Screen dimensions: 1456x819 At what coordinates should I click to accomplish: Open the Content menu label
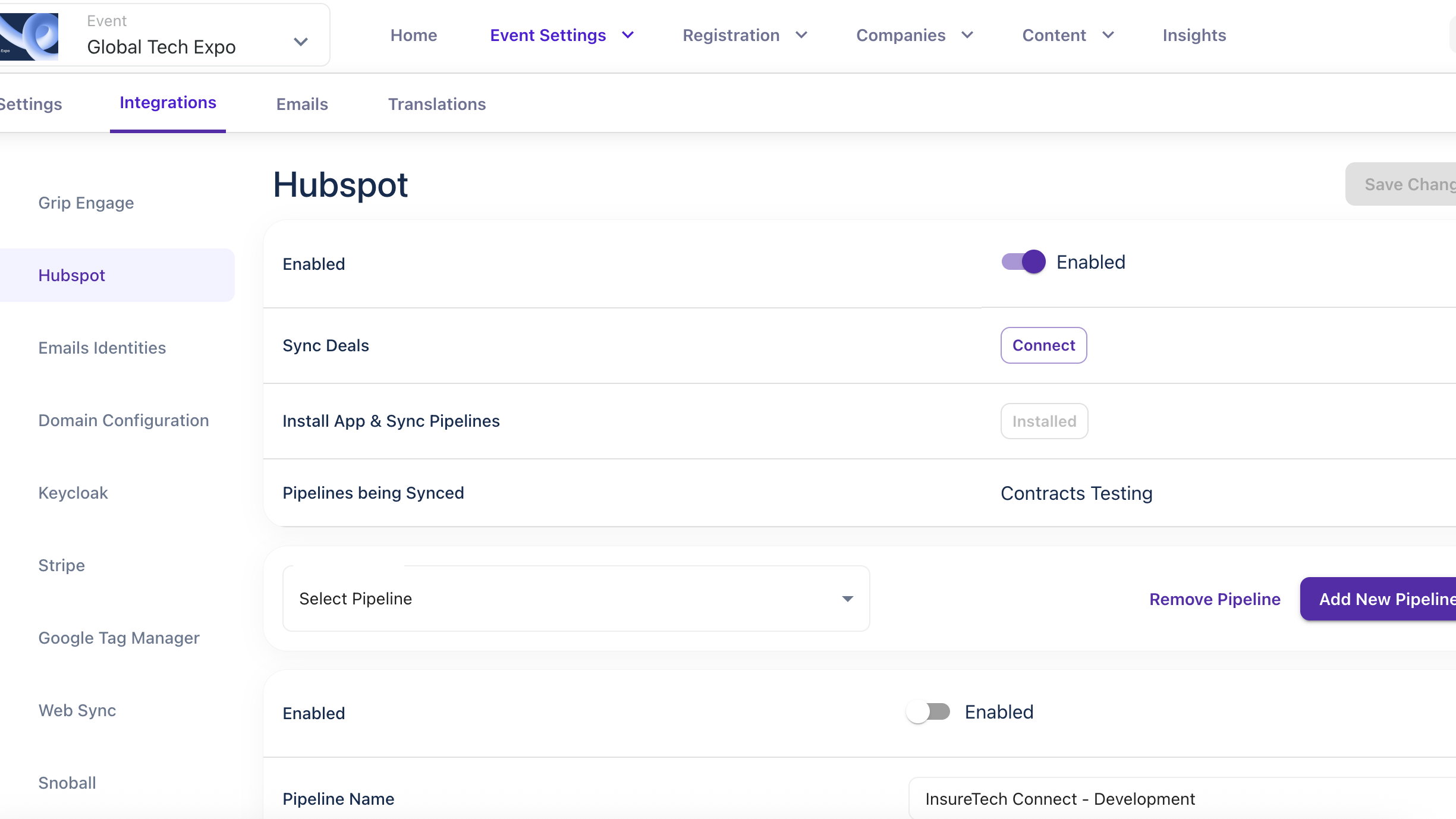click(x=1054, y=36)
